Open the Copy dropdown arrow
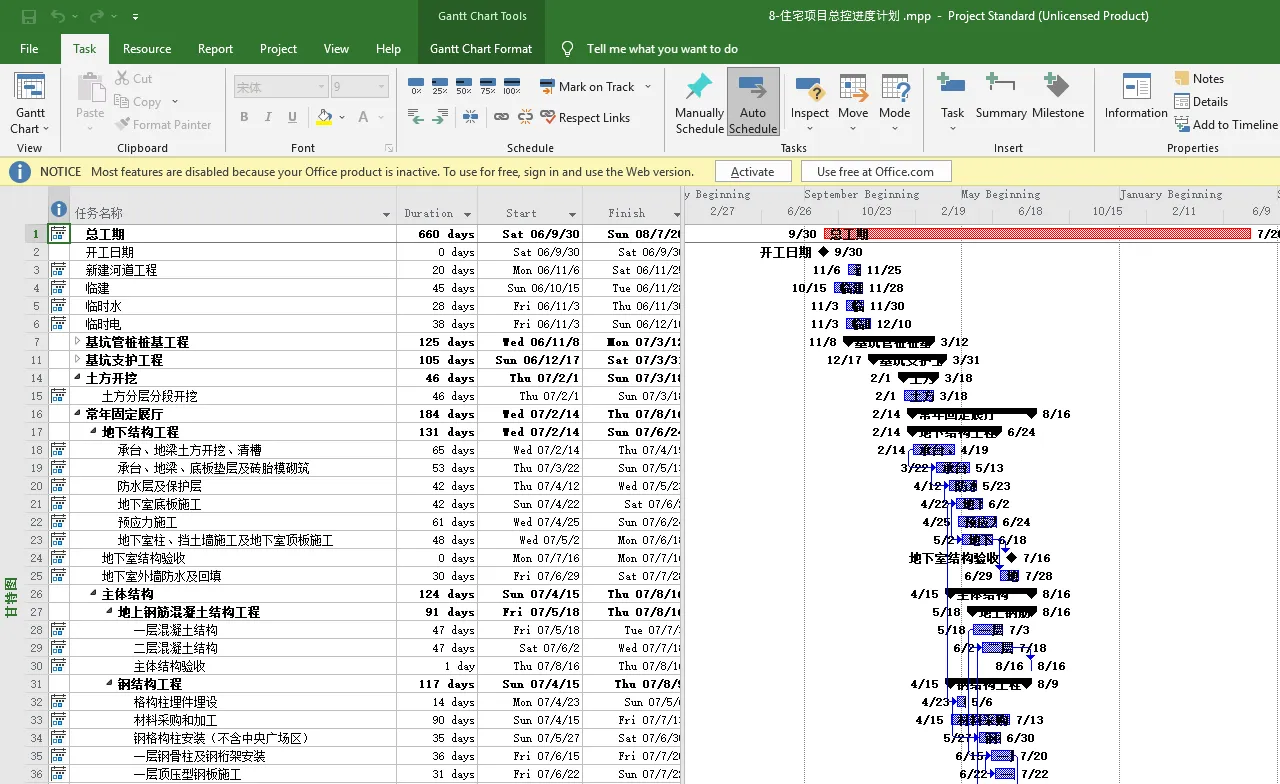The height and width of the screenshot is (784, 1280). (175, 101)
